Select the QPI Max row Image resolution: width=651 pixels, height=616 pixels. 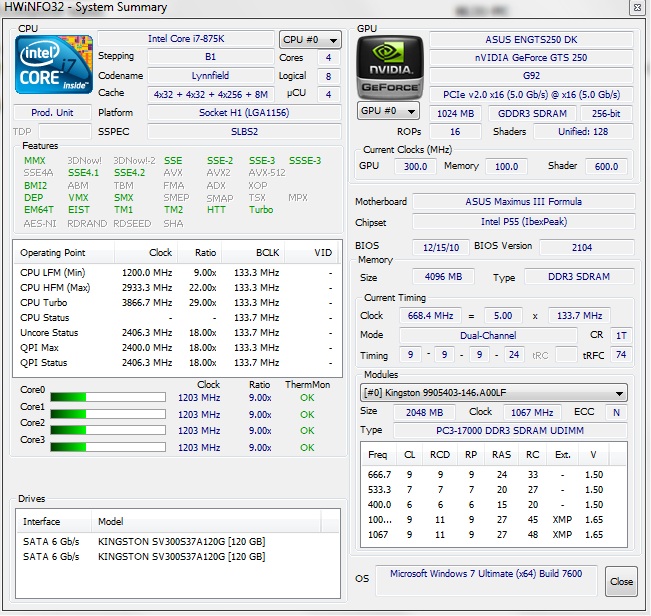click(177, 347)
